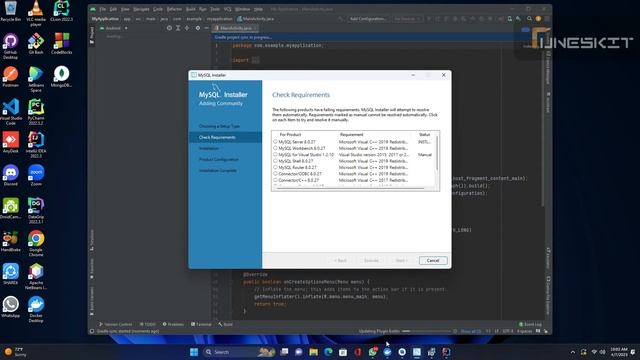Open Event Log in Android Studio
The width and height of the screenshot is (640, 360).
click(x=530, y=324)
